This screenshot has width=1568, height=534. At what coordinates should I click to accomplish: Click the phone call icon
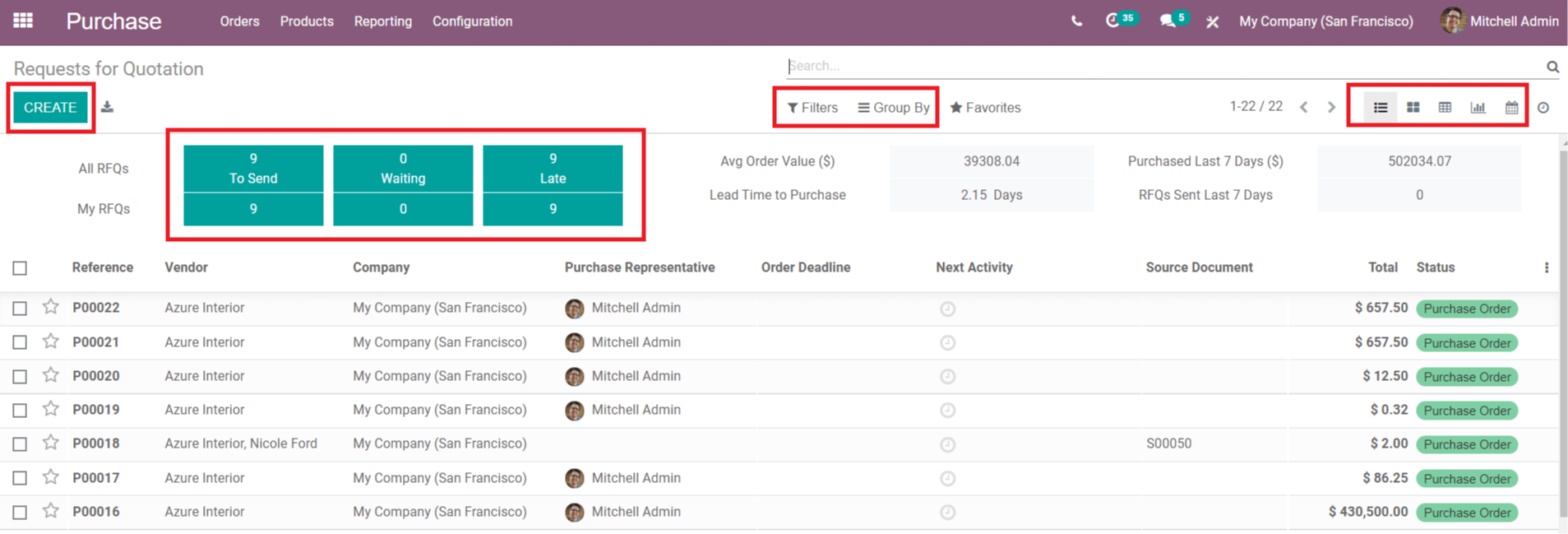click(x=1076, y=21)
